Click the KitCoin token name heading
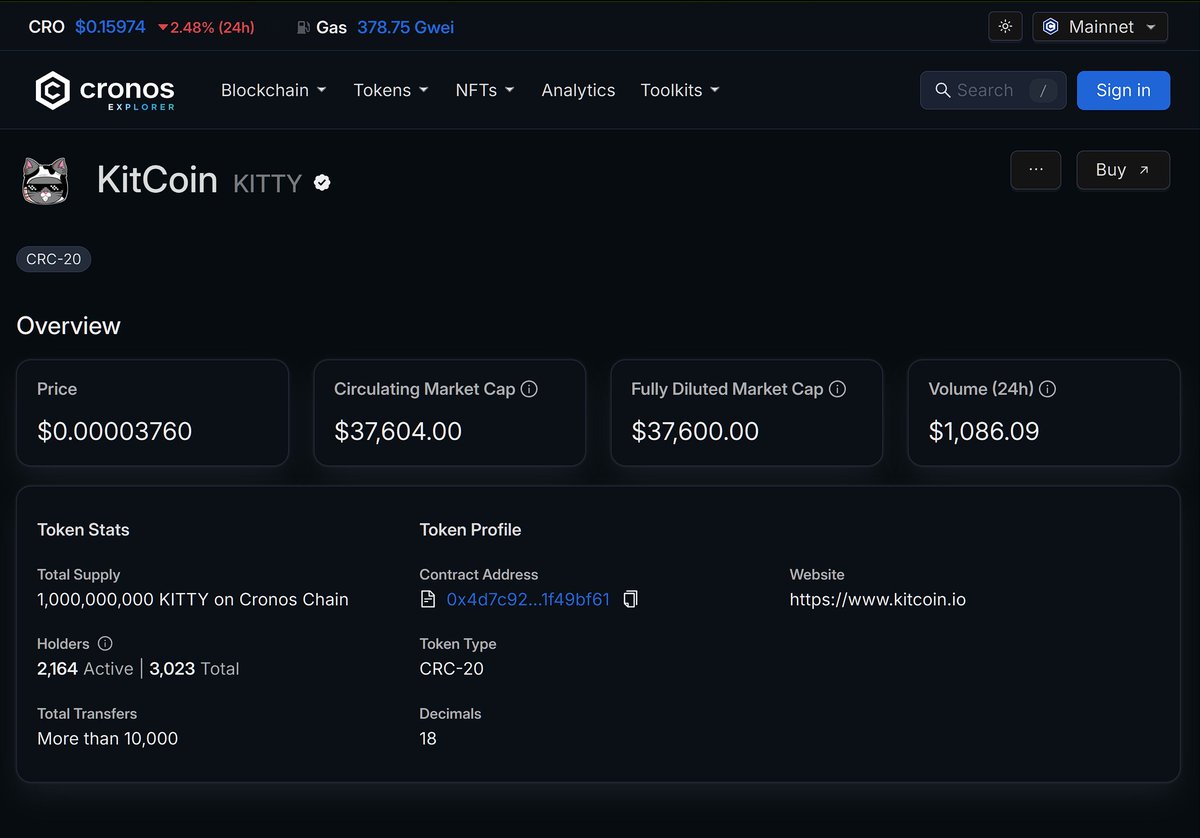This screenshot has height=838, width=1200. 157,180
